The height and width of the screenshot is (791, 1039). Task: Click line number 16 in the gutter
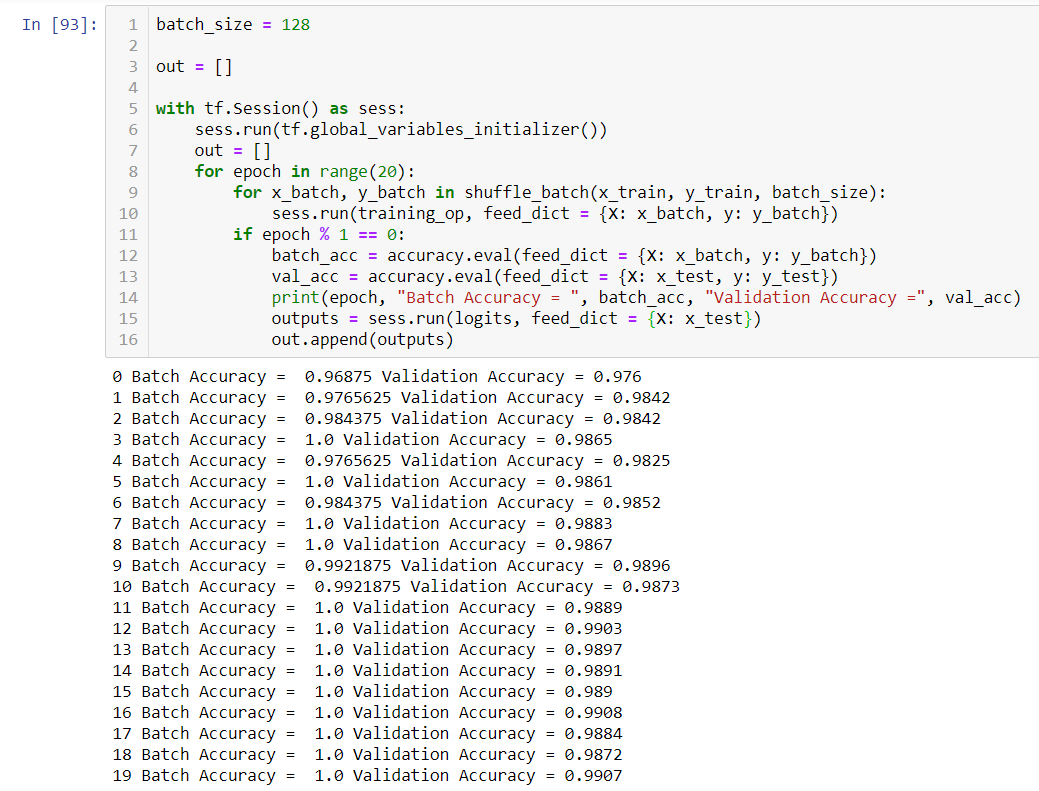(x=129, y=339)
